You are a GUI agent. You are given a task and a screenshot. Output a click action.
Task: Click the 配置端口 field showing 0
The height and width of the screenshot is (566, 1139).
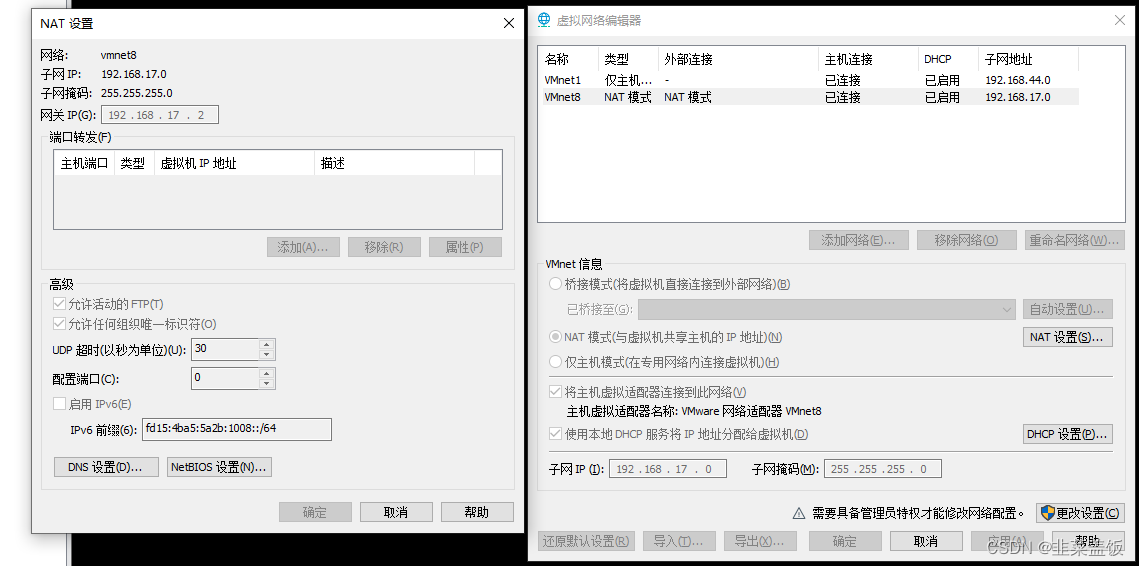click(x=224, y=379)
